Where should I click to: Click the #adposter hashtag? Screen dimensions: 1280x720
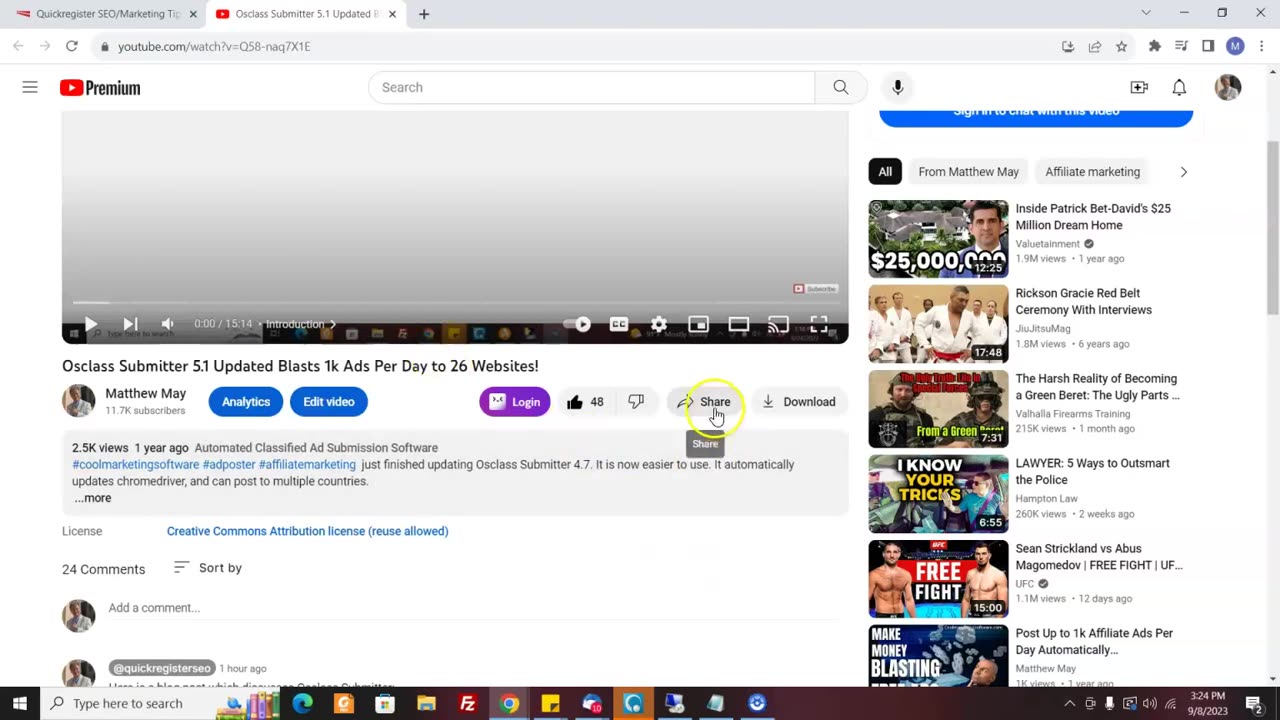point(229,465)
